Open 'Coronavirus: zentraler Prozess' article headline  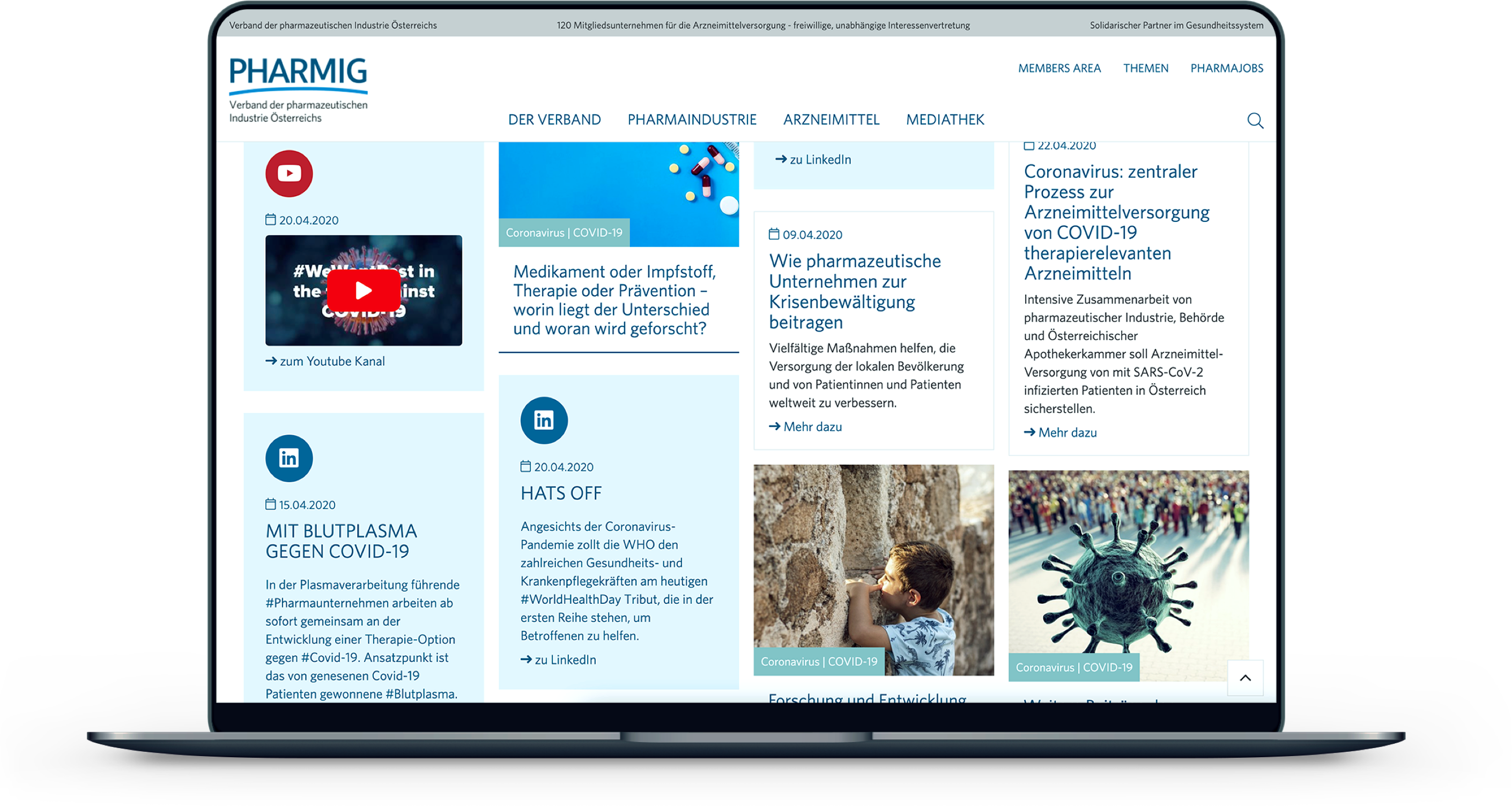[1116, 222]
